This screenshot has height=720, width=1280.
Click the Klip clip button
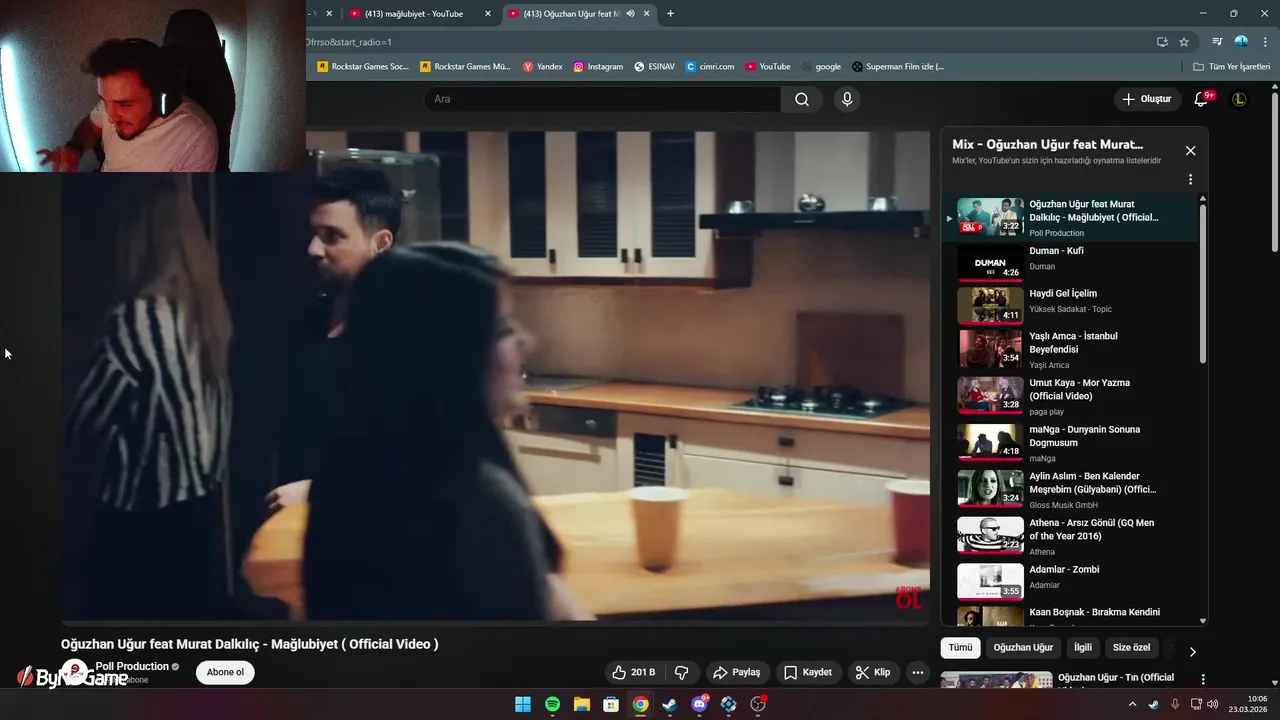873,672
